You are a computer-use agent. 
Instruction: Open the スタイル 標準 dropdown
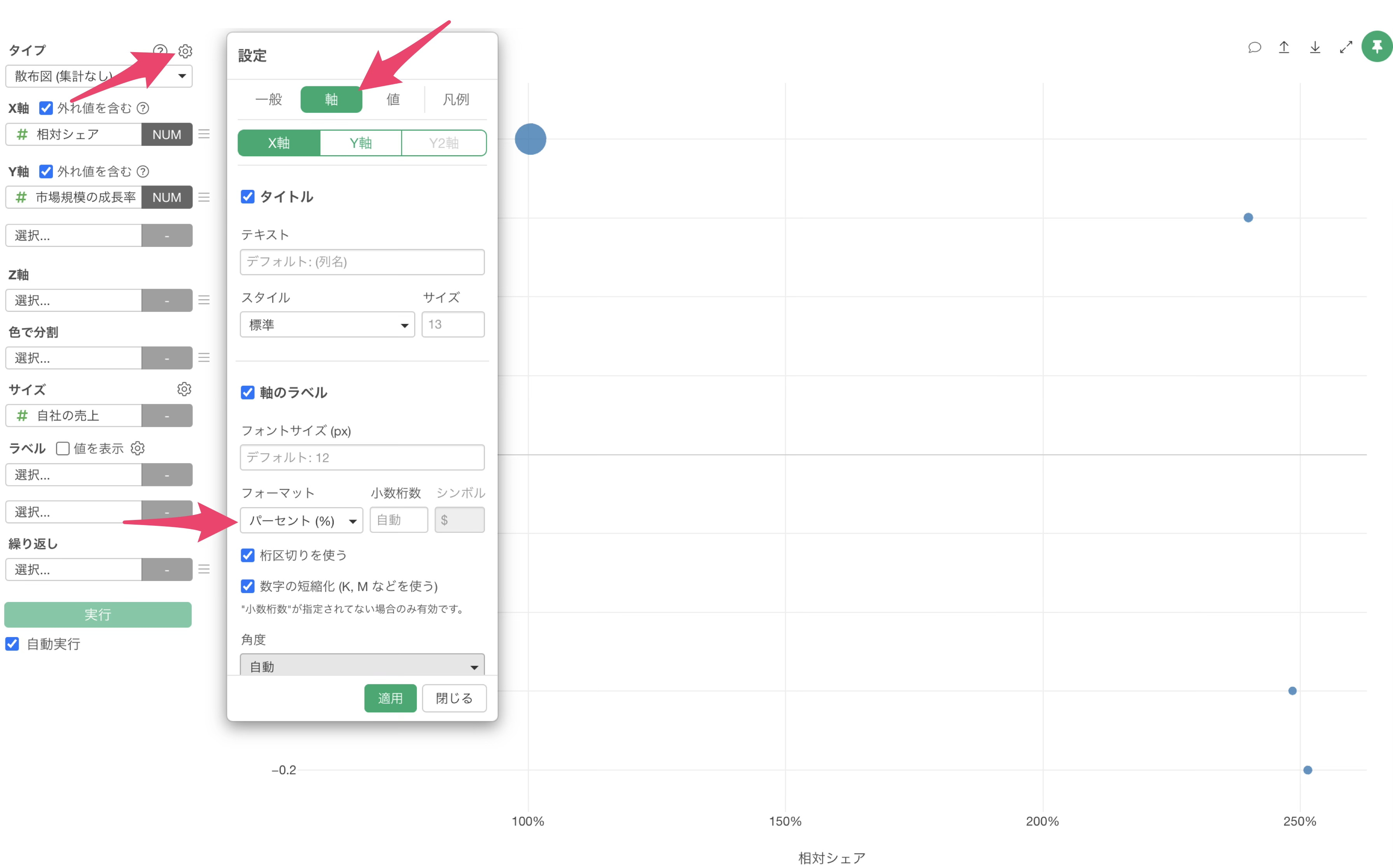[x=327, y=325]
